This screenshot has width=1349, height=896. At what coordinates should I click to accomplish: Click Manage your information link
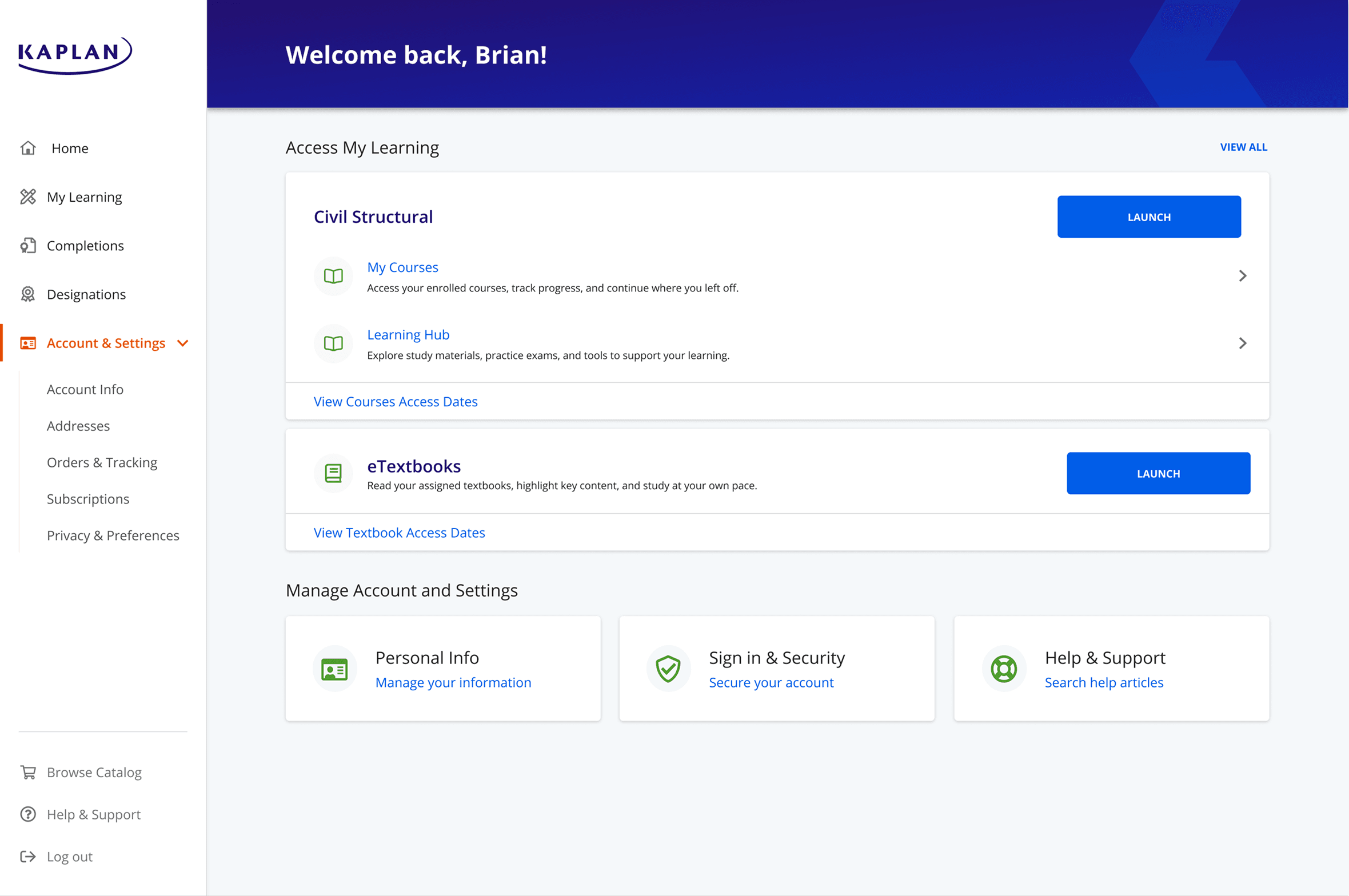453,682
